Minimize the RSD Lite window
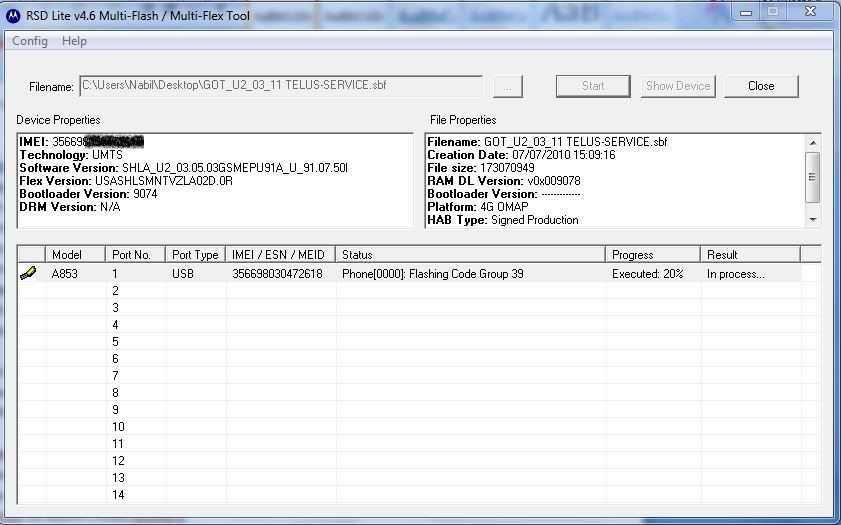The height and width of the screenshot is (525, 841). click(746, 12)
